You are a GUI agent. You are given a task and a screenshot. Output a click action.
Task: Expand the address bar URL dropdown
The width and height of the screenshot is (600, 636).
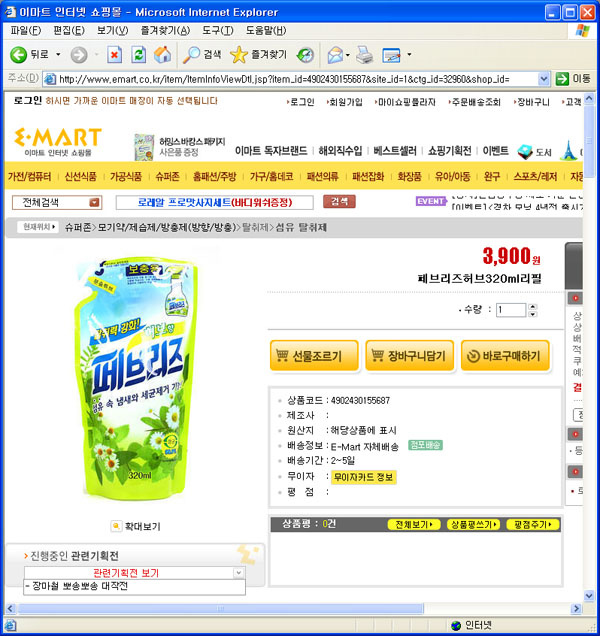click(544, 79)
